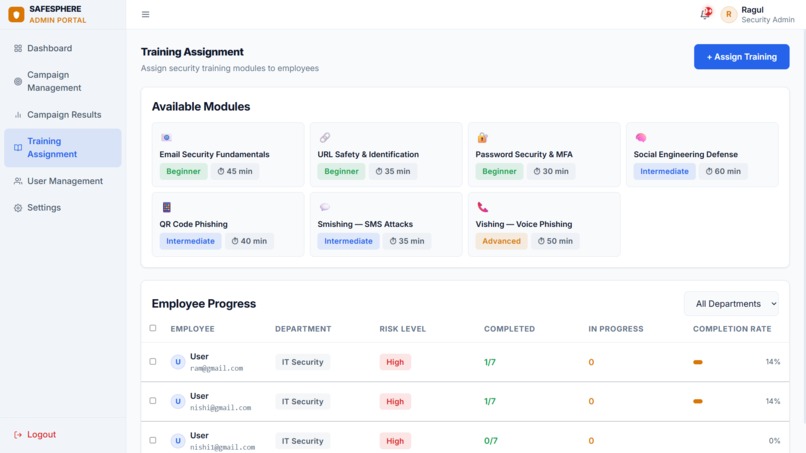Click the Intermediate badge on Smishing module
Viewport: 806px width, 453px height.
(348, 241)
